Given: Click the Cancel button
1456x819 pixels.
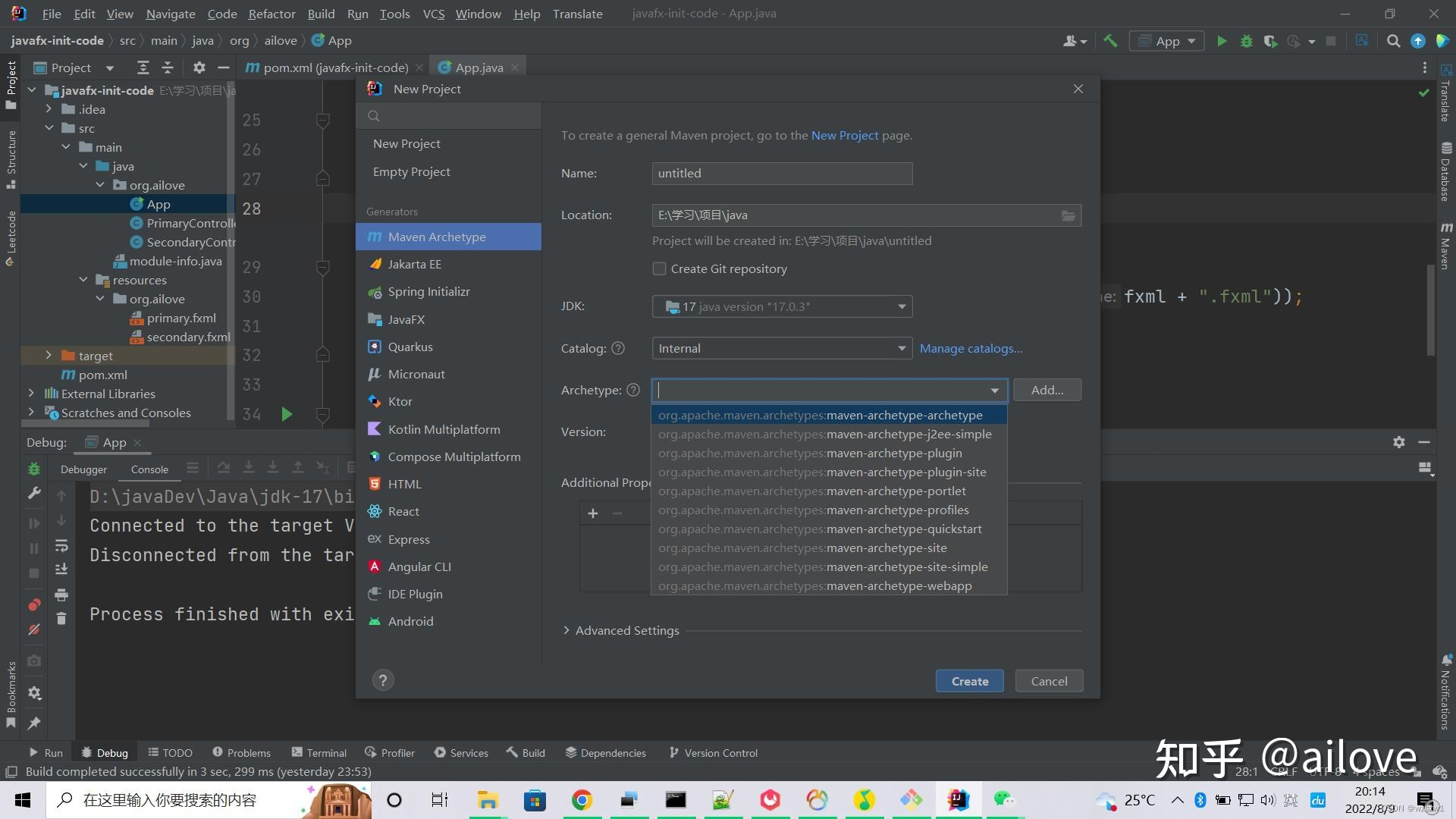Looking at the screenshot, I should tap(1049, 681).
